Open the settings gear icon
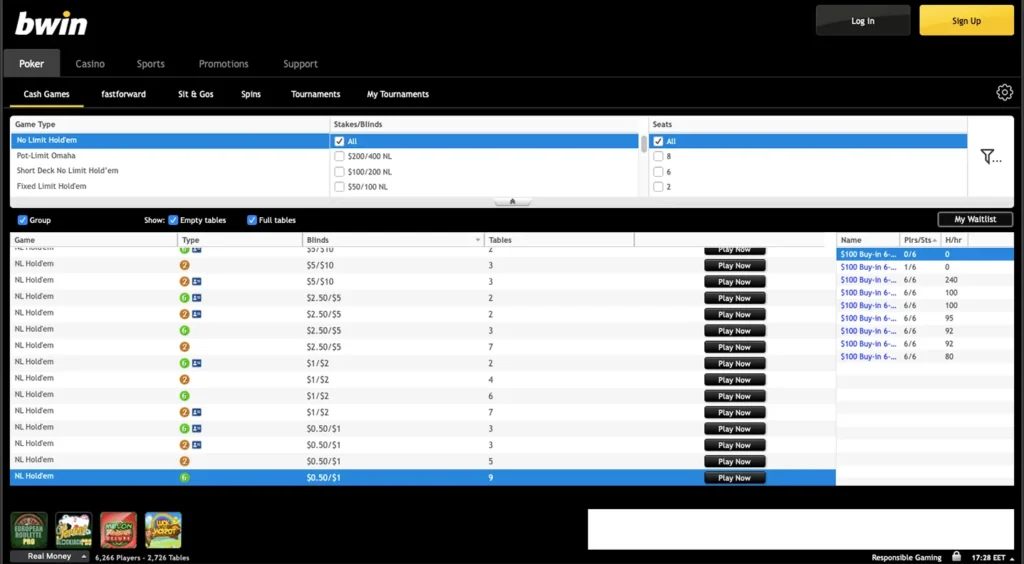Viewport: 1024px width, 564px height. pyautogui.click(x=1004, y=93)
